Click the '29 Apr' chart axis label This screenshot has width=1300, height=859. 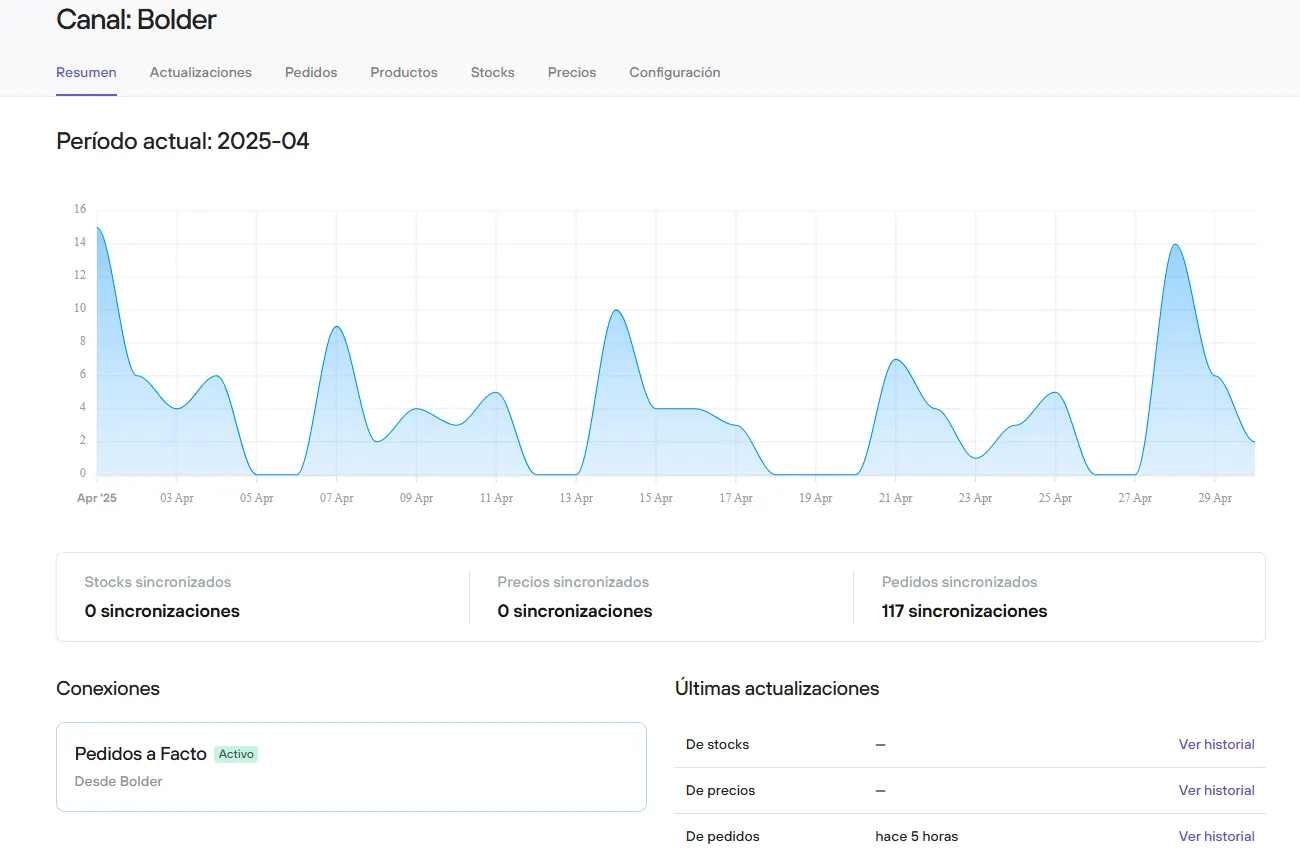click(1215, 498)
